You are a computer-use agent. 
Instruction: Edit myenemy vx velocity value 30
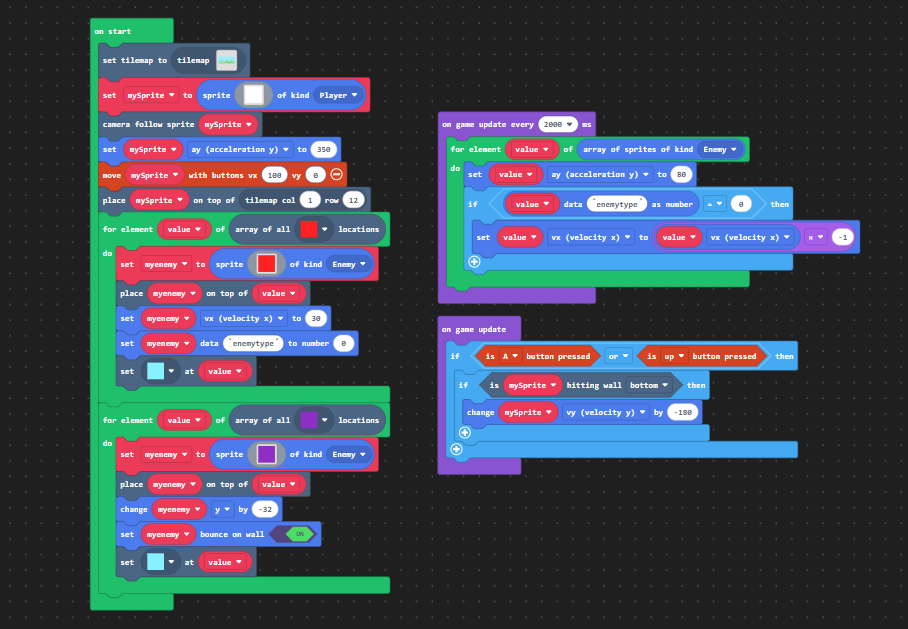[x=316, y=318]
